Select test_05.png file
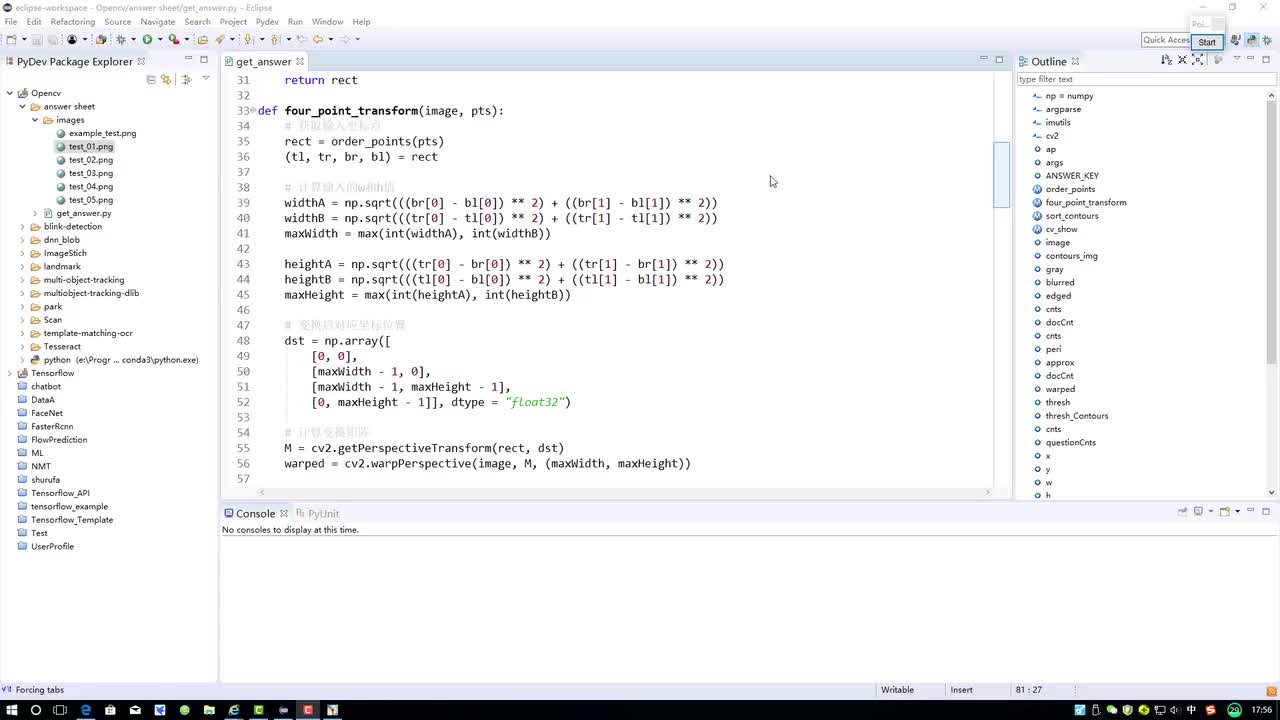This screenshot has height=720, width=1280. coord(90,200)
